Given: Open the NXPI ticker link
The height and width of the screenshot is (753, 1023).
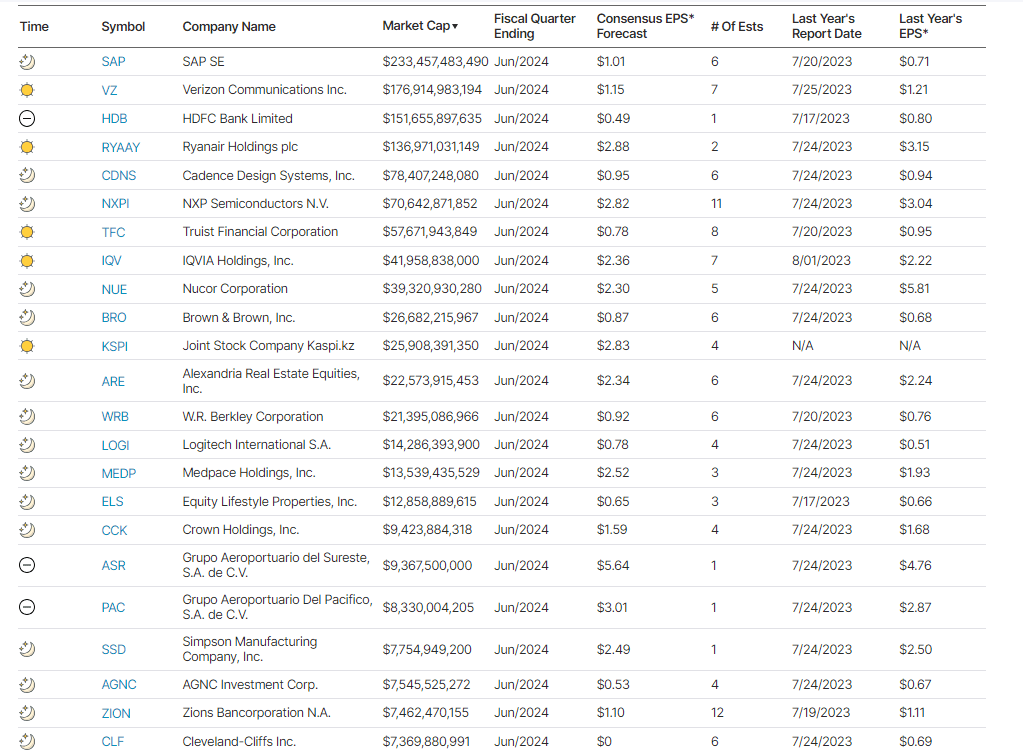Looking at the screenshot, I should click(x=115, y=204).
